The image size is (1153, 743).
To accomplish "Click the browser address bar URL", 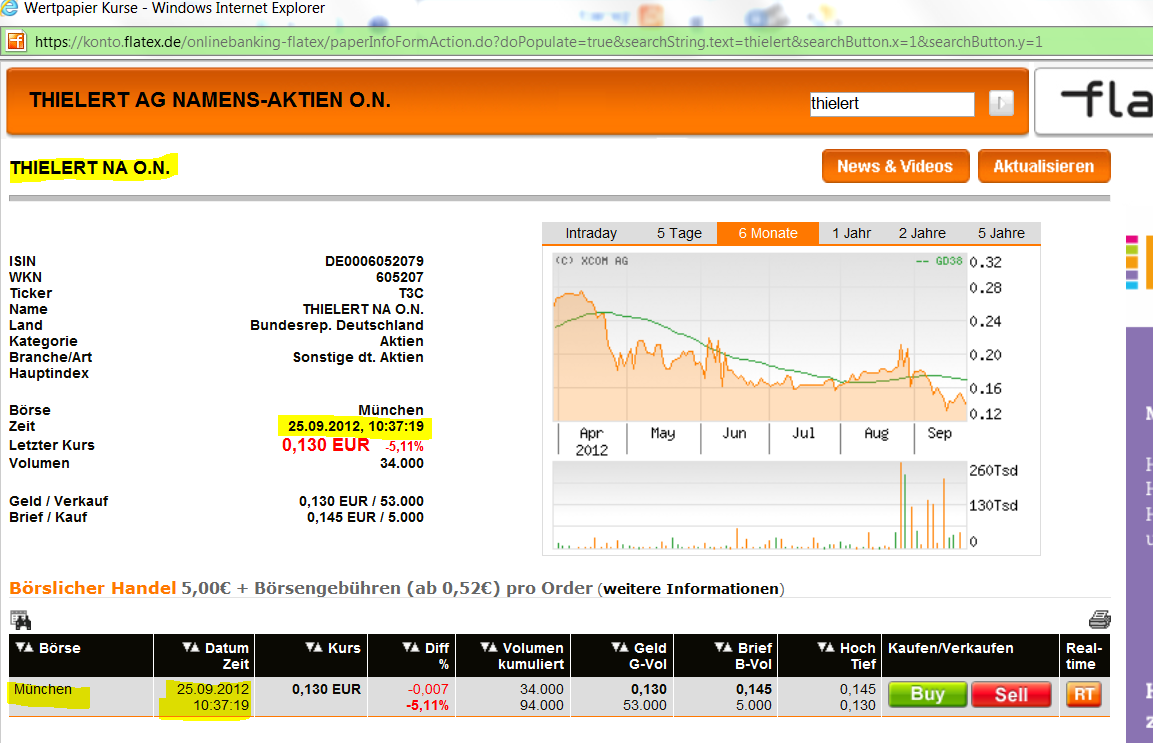I will 539,42.
